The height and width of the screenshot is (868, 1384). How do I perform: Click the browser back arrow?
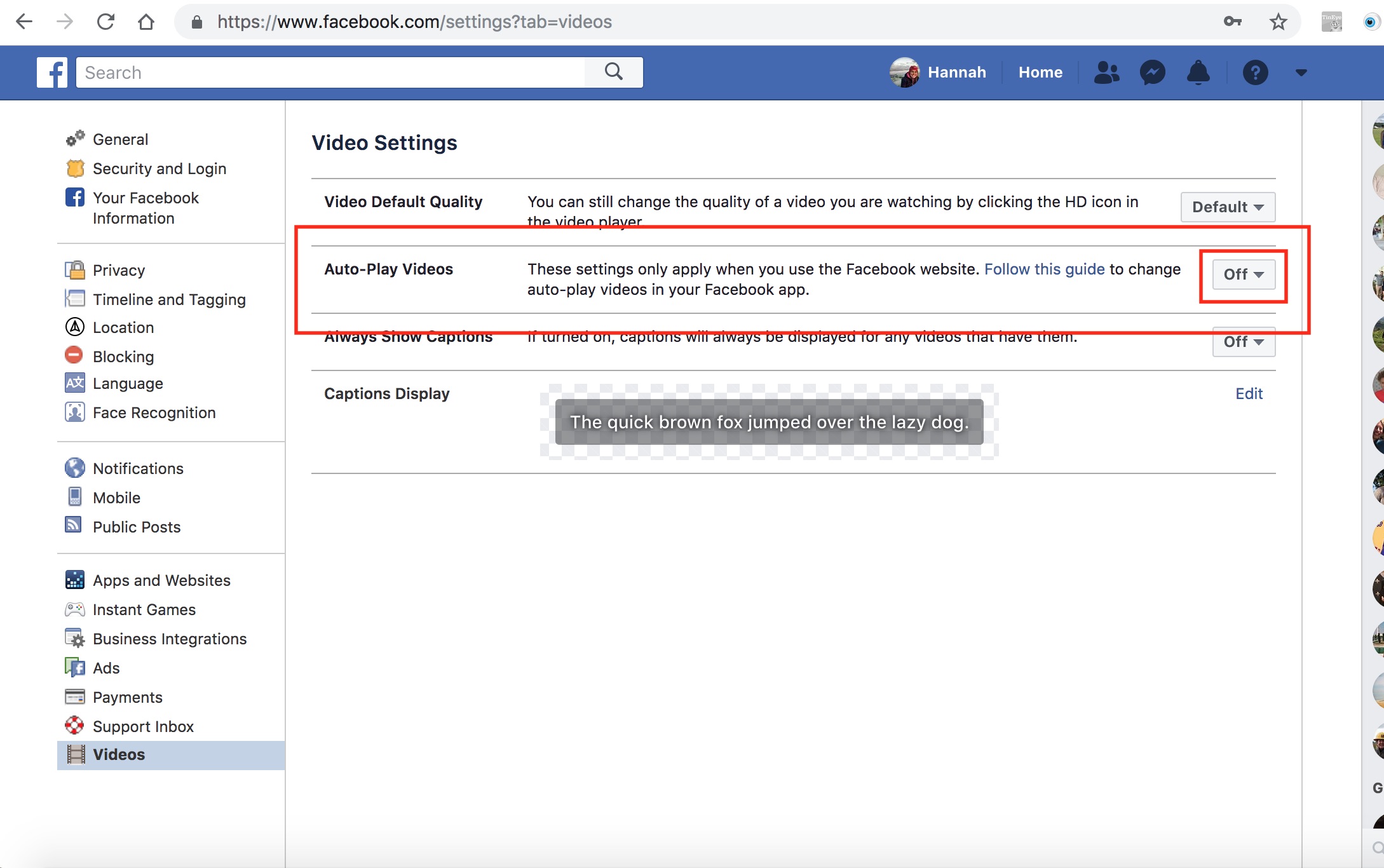click(x=24, y=22)
